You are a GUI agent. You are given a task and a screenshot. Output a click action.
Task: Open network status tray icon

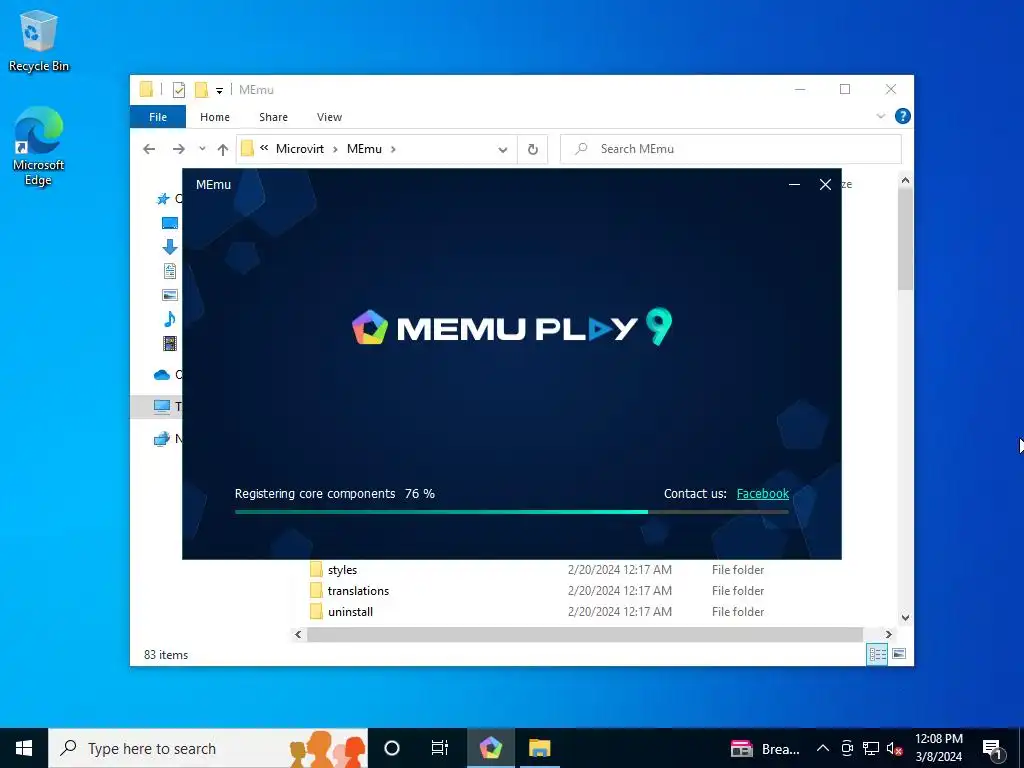pos(871,748)
